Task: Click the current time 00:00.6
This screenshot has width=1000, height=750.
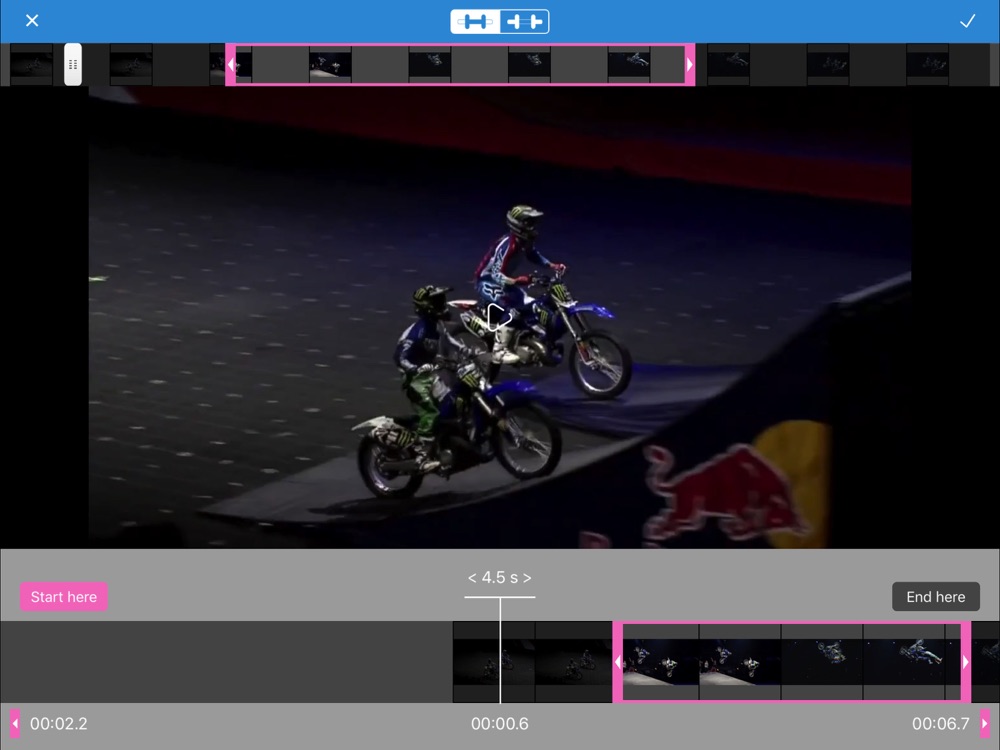Action: pos(499,724)
